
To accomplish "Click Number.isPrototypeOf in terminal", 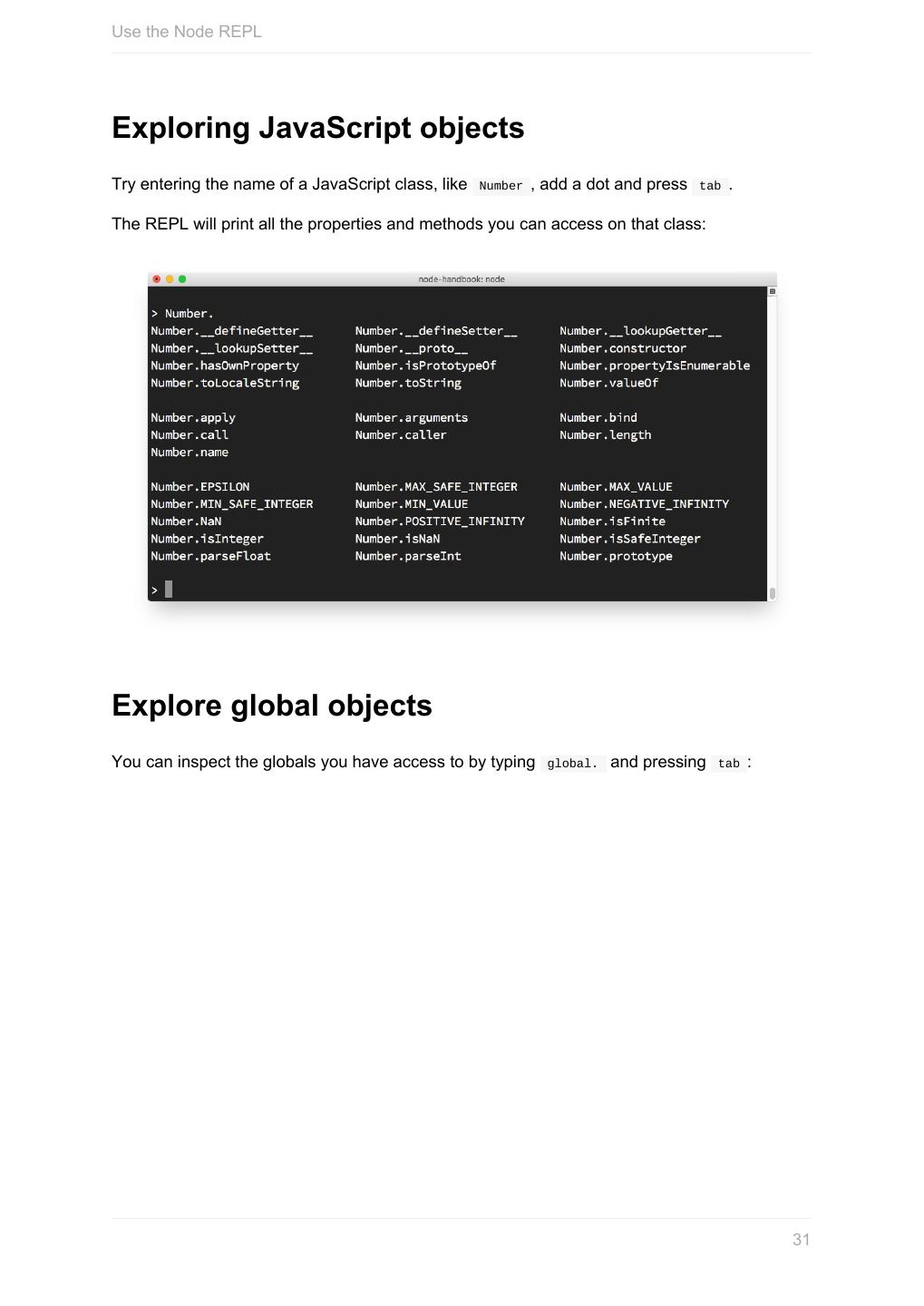I will pos(426,365).
